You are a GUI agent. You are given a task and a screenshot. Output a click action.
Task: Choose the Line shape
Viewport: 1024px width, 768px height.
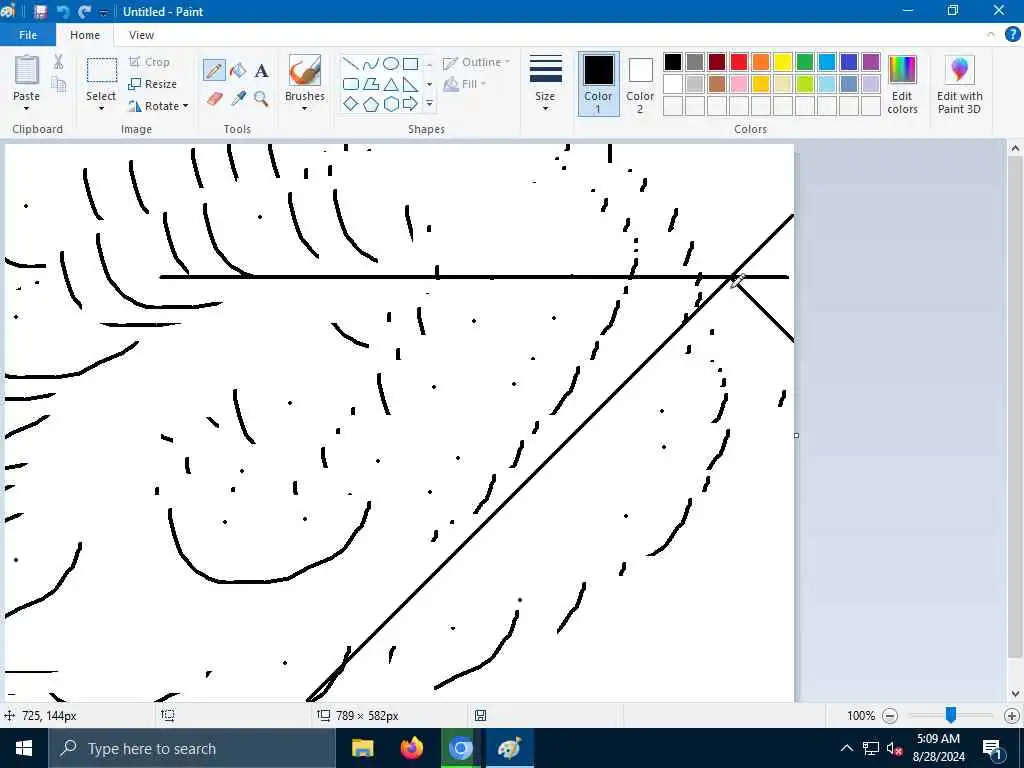(x=351, y=64)
